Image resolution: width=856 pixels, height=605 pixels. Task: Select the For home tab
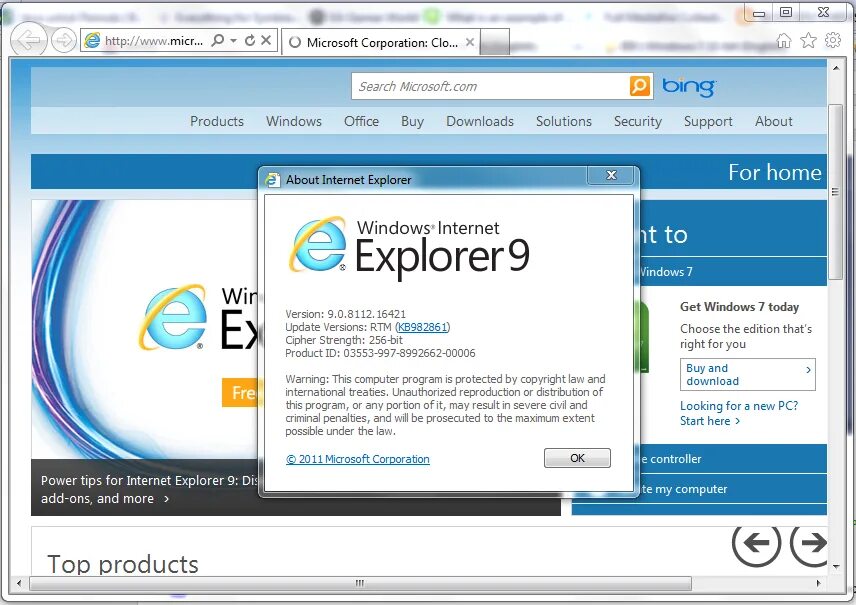[775, 173]
